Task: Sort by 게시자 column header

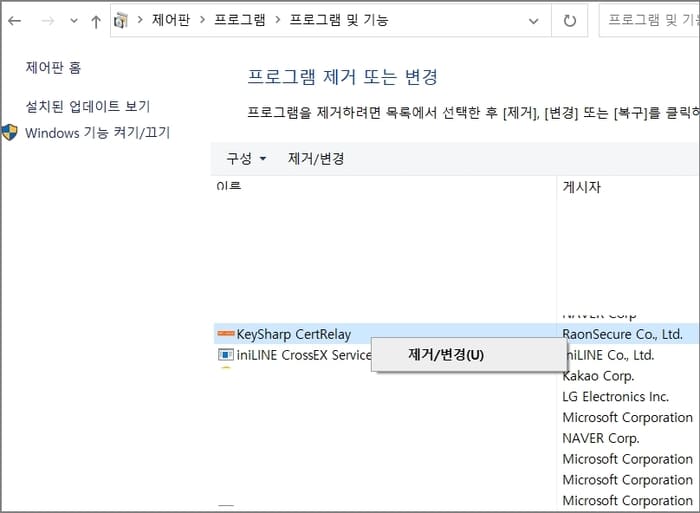Action: coord(582,187)
